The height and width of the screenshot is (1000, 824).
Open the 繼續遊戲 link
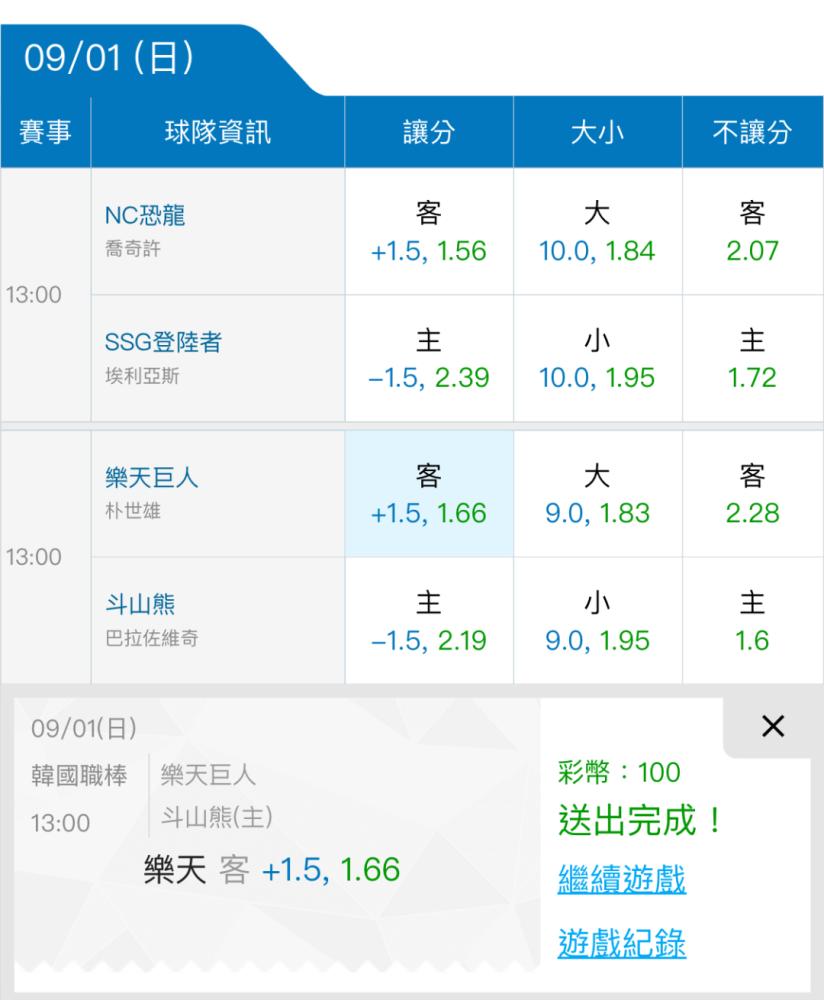(622, 879)
